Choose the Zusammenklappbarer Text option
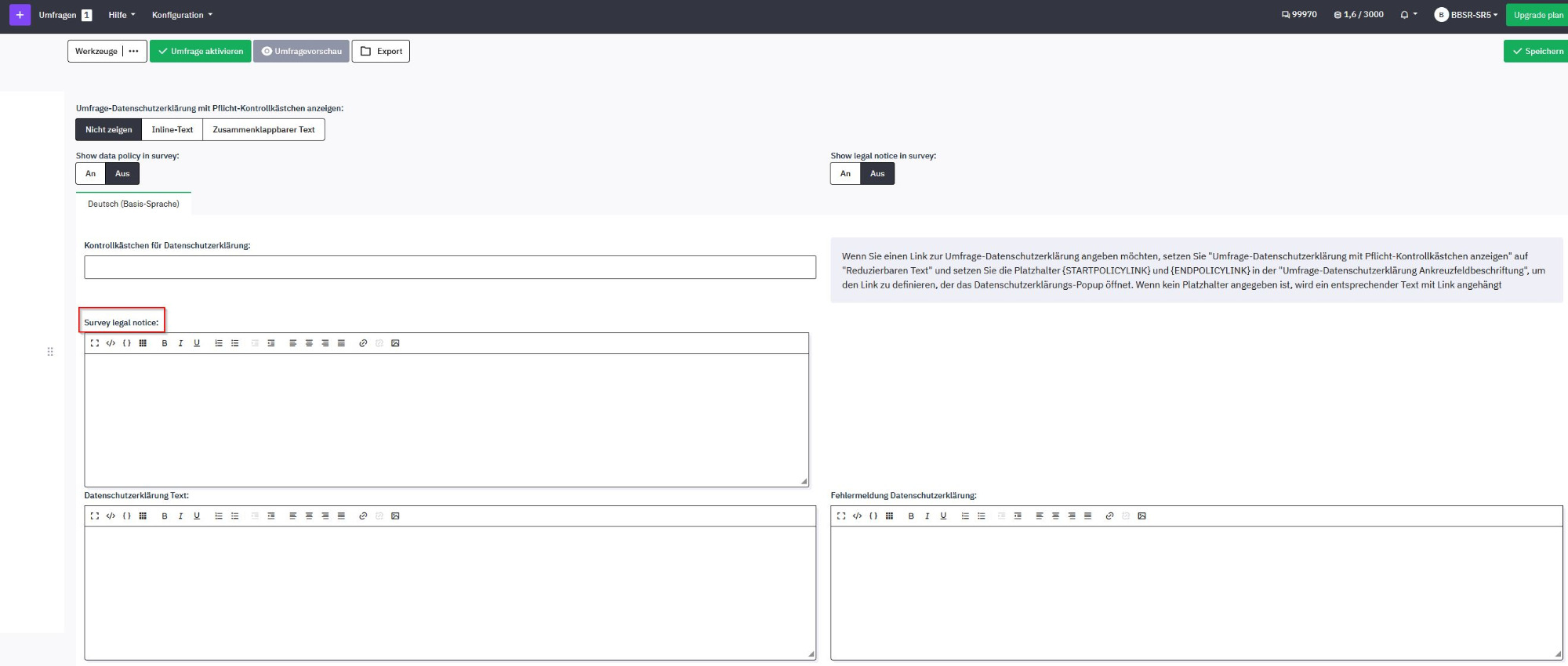1568x666 pixels. coord(263,130)
